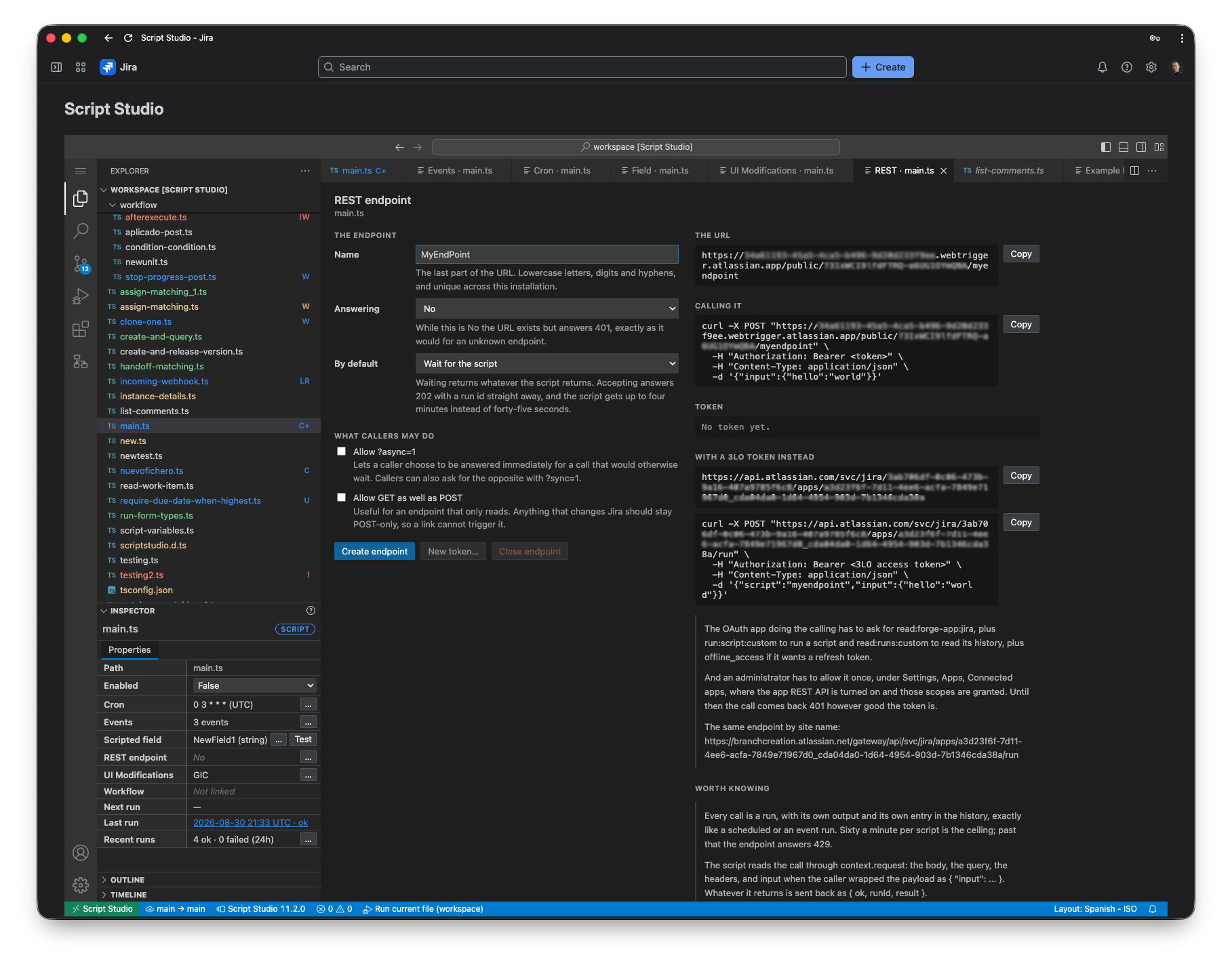This screenshot has width=1232, height=968.
Task: Open the Search magnifier in activity bar
Action: [x=81, y=230]
